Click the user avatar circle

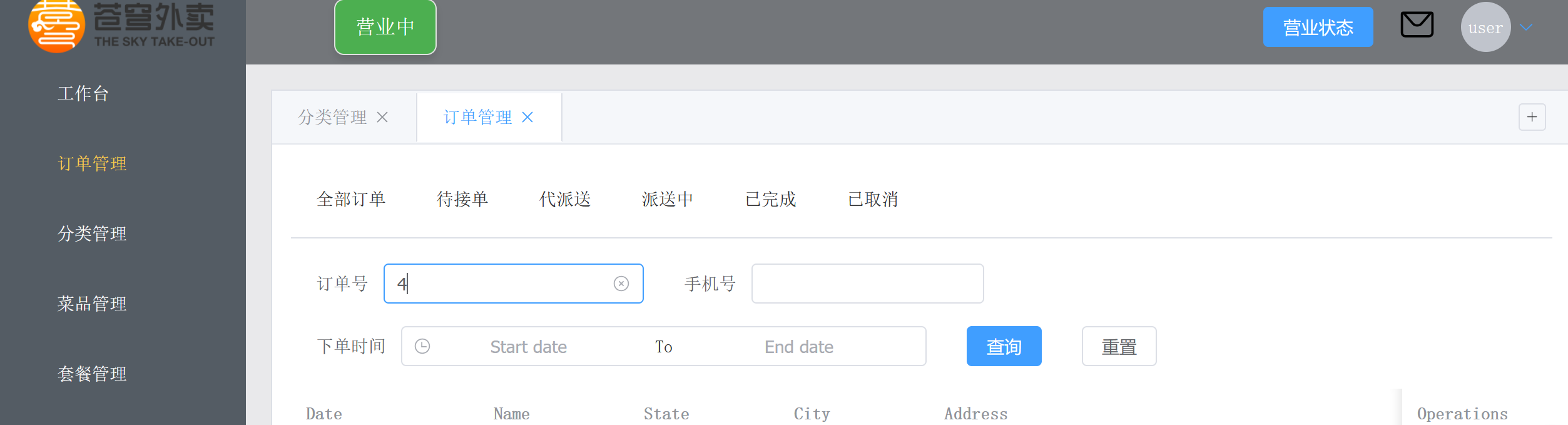tap(1485, 27)
